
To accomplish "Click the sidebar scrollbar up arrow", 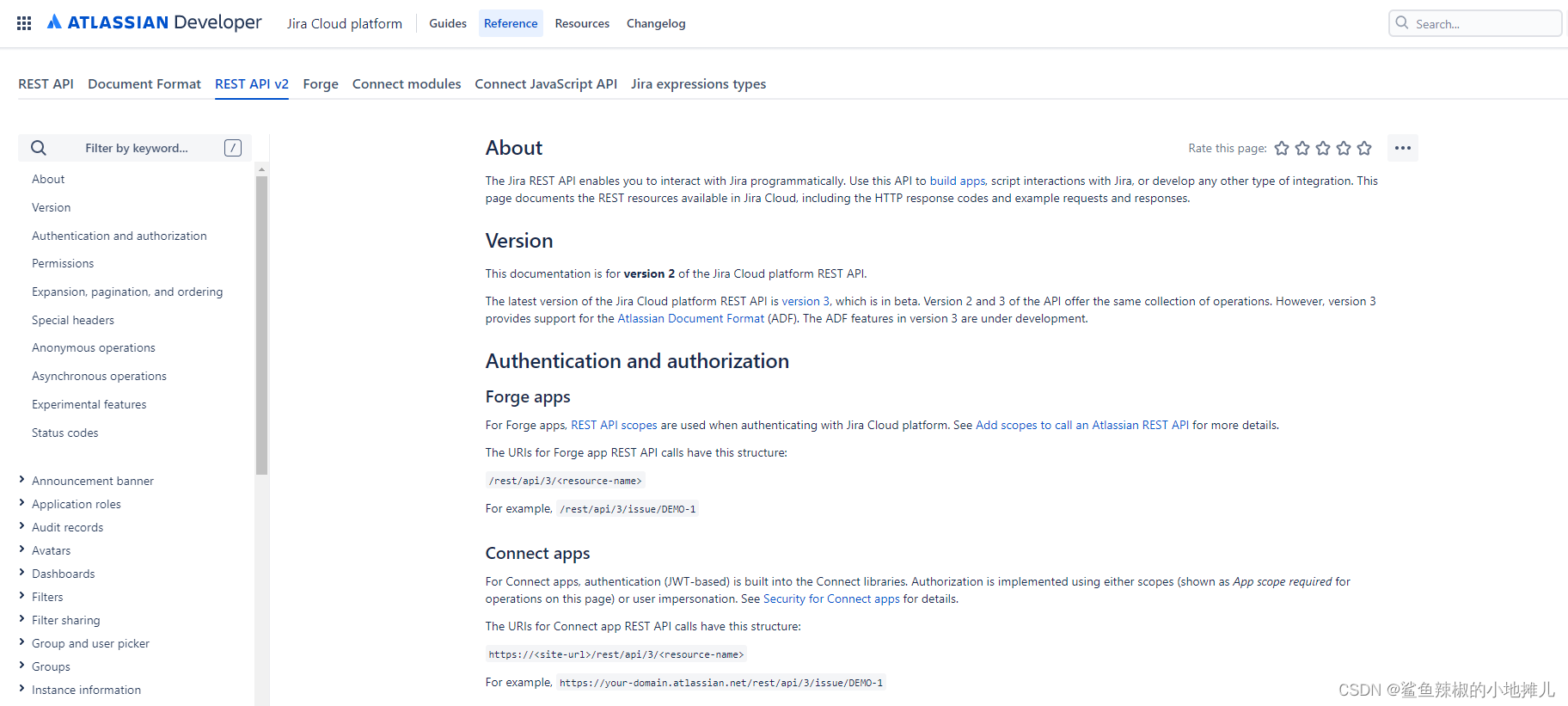I will tap(261, 169).
